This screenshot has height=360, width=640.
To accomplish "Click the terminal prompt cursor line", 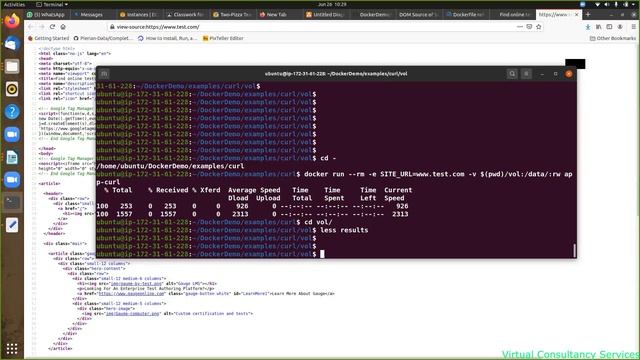I will (210, 254).
